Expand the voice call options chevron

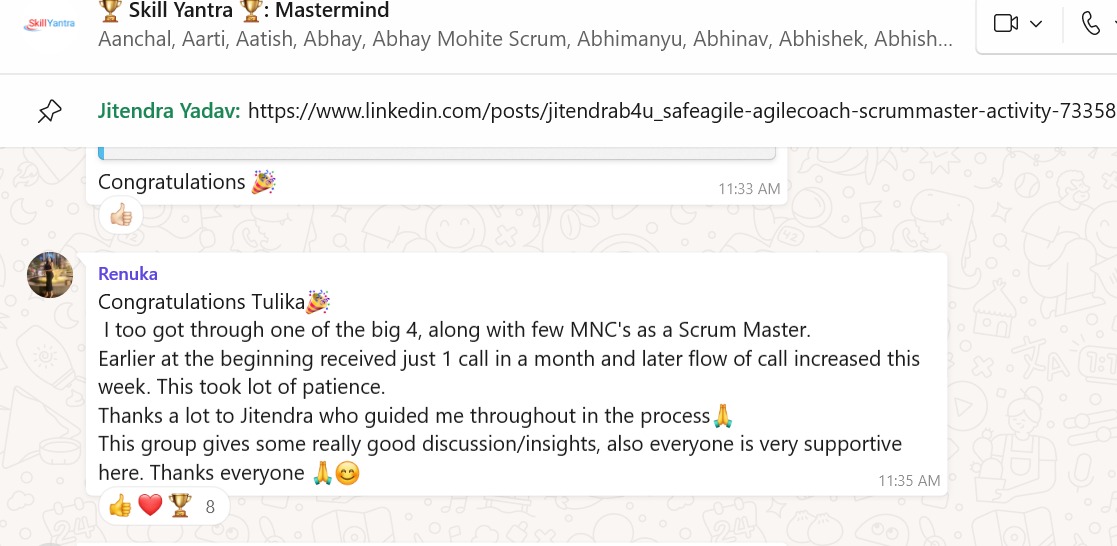[x=1113, y=23]
